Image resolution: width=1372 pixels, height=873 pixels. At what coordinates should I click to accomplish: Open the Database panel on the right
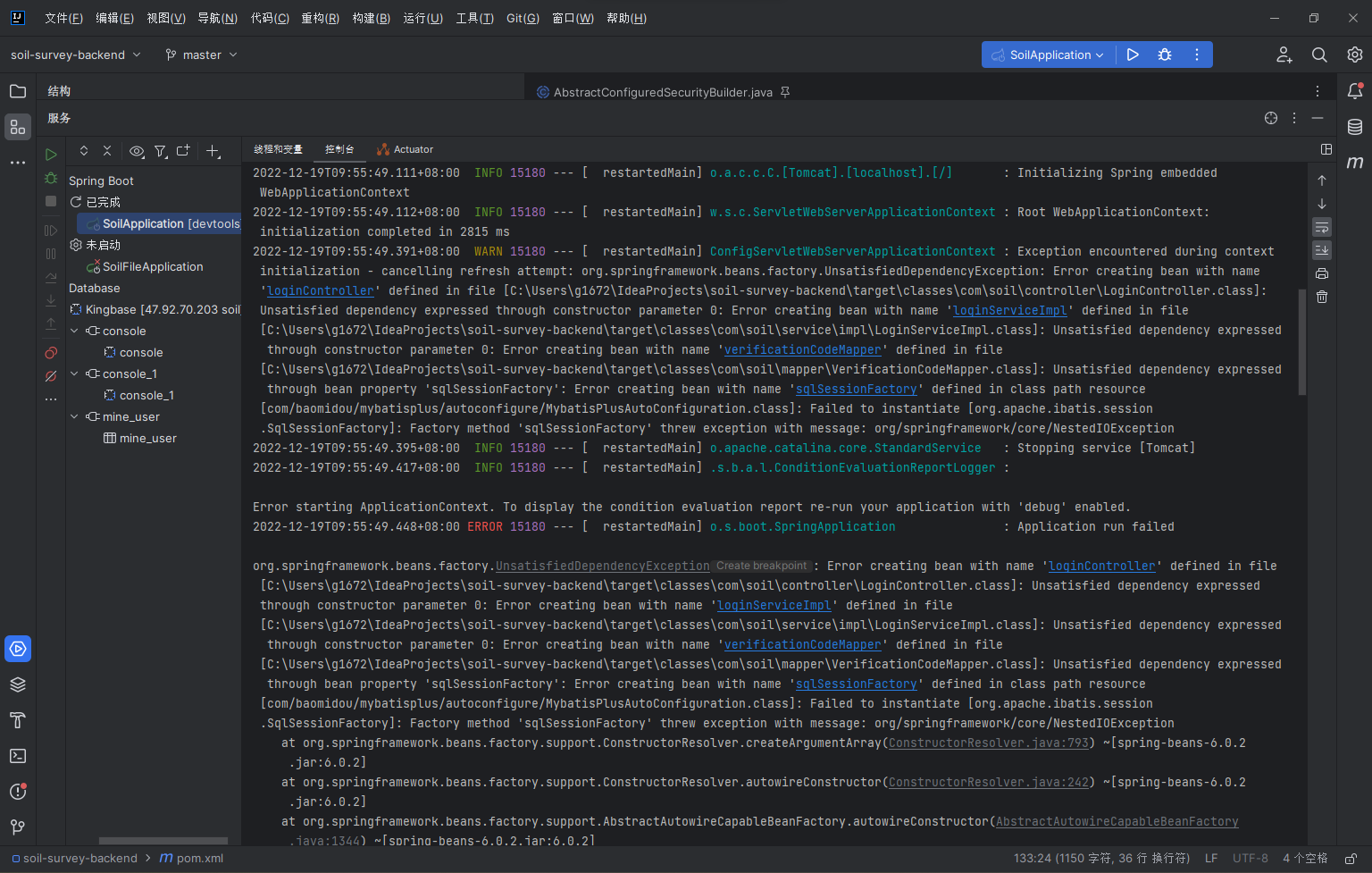(1354, 126)
